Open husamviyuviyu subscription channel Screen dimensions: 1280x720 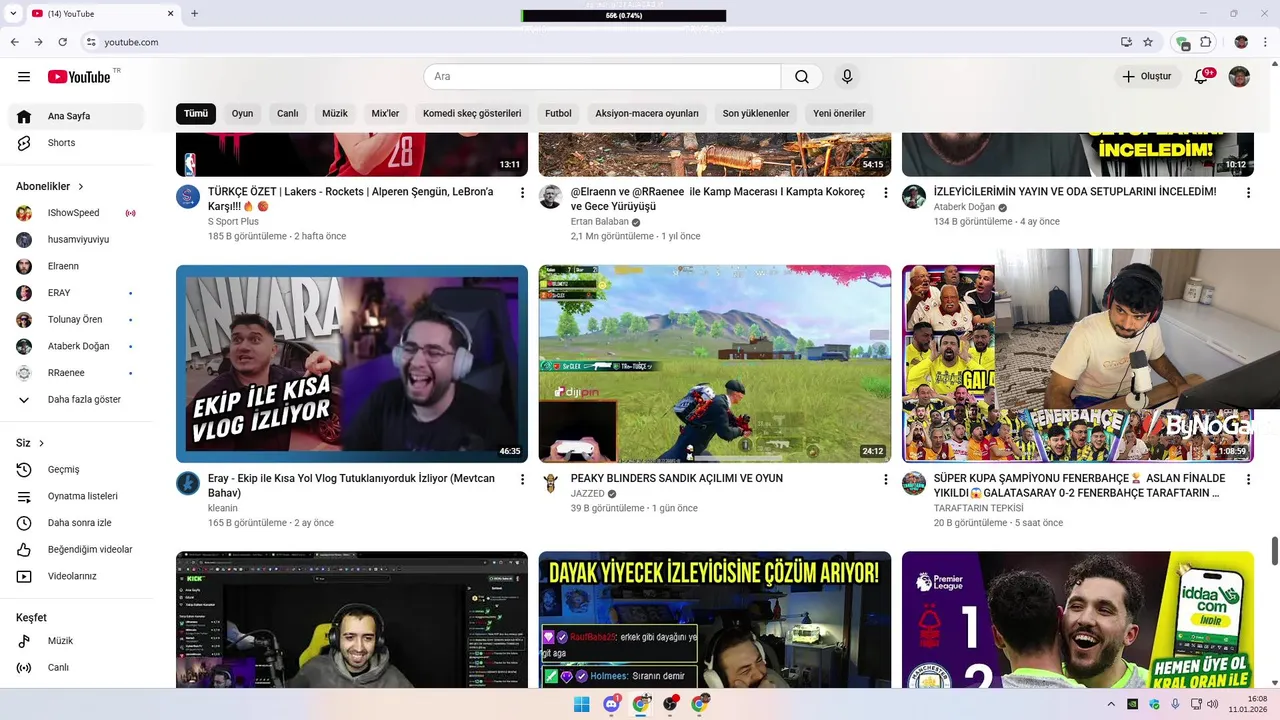point(76,240)
